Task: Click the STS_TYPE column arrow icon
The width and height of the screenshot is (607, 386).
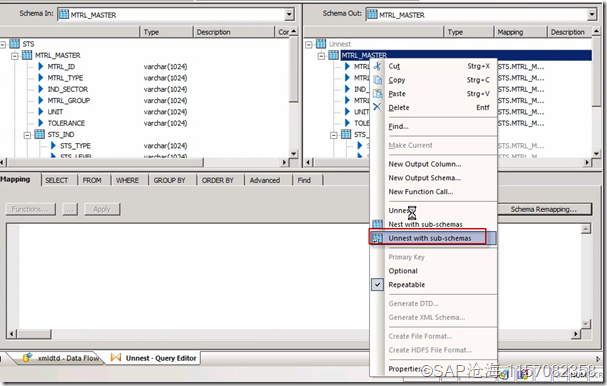Action: pyautogui.click(x=53, y=146)
